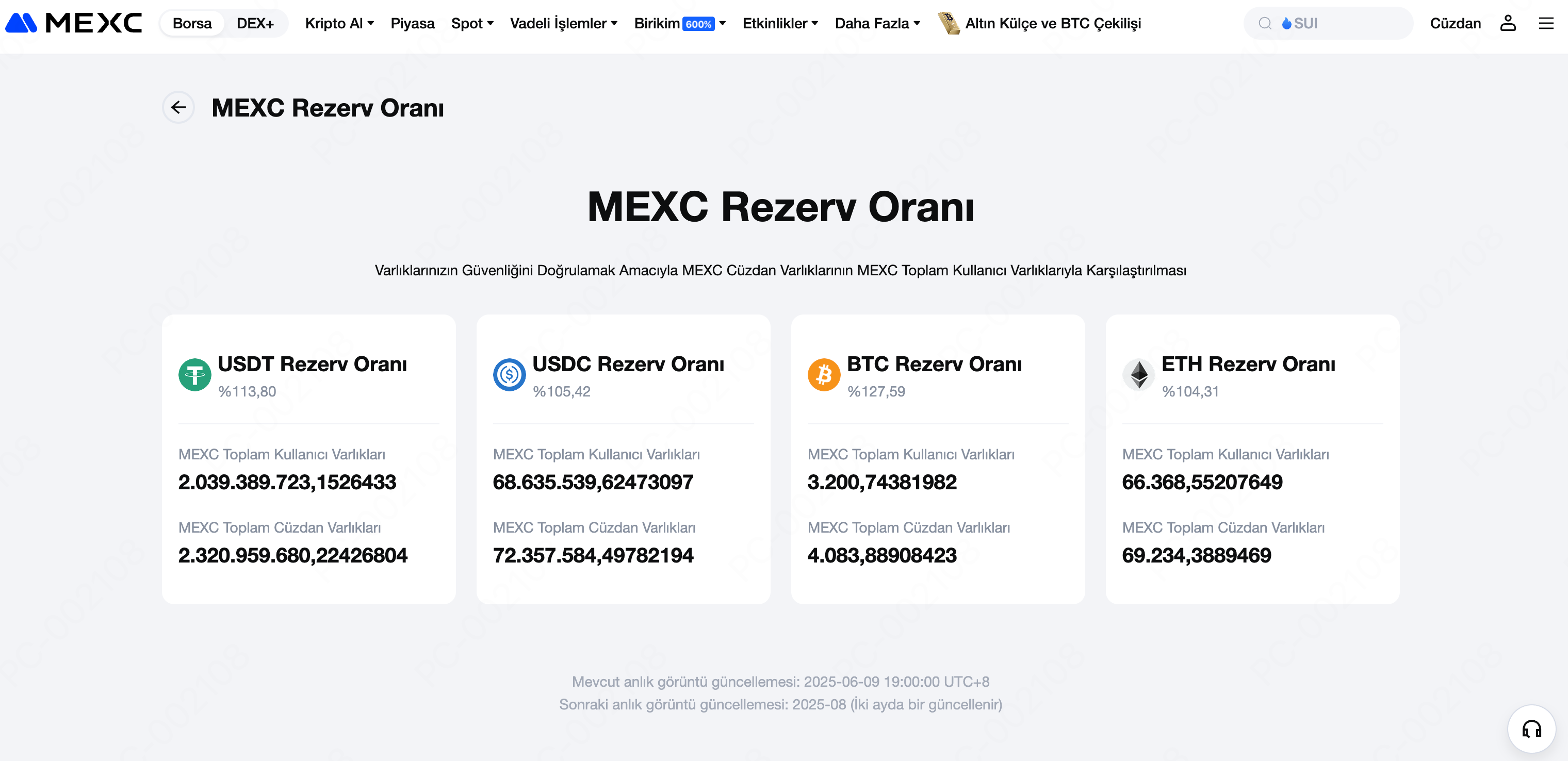The width and height of the screenshot is (1568, 761).
Task: Switch to Borsa mode
Action: point(192,23)
